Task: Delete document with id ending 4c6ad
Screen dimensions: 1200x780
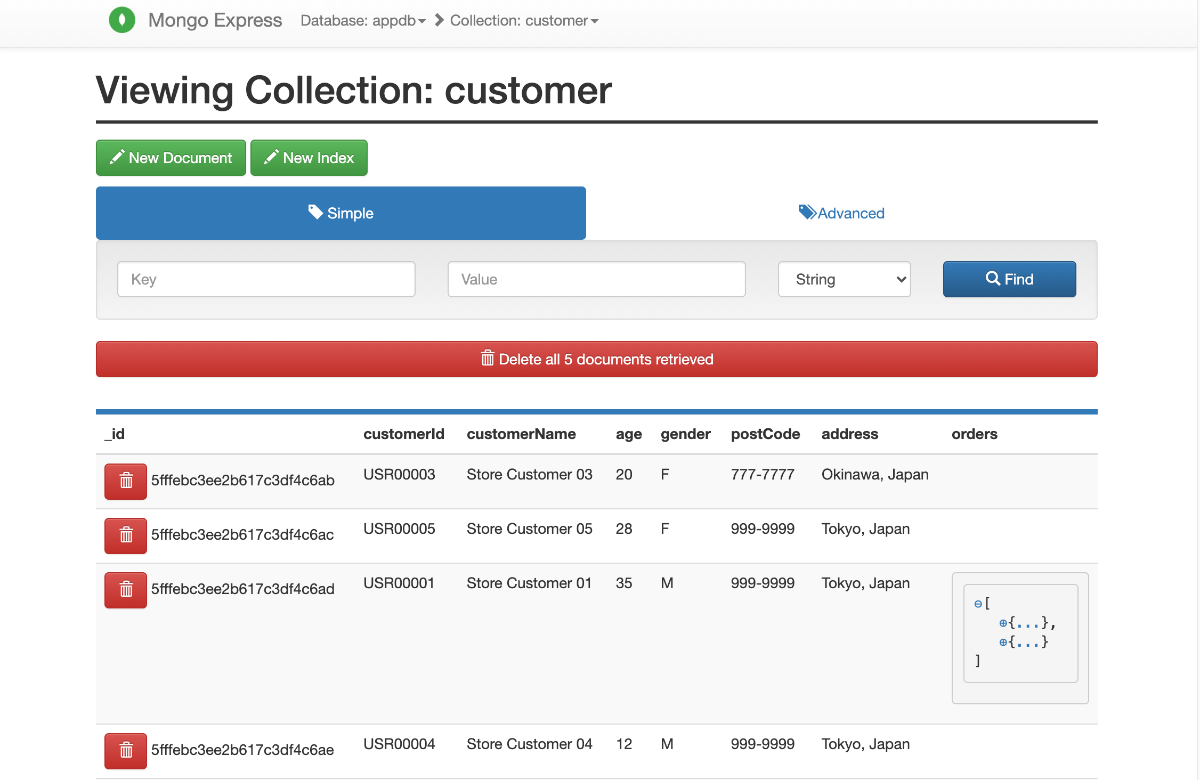Action: point(126,590)
